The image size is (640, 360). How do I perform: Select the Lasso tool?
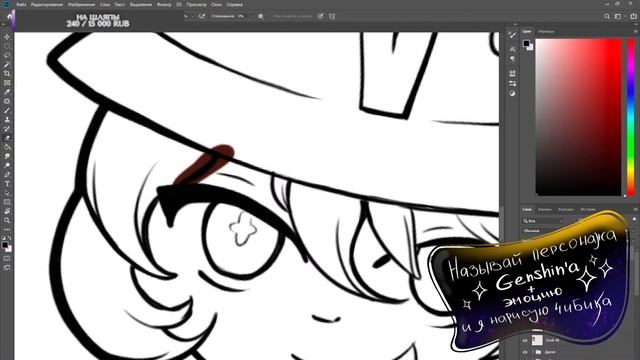7,55
